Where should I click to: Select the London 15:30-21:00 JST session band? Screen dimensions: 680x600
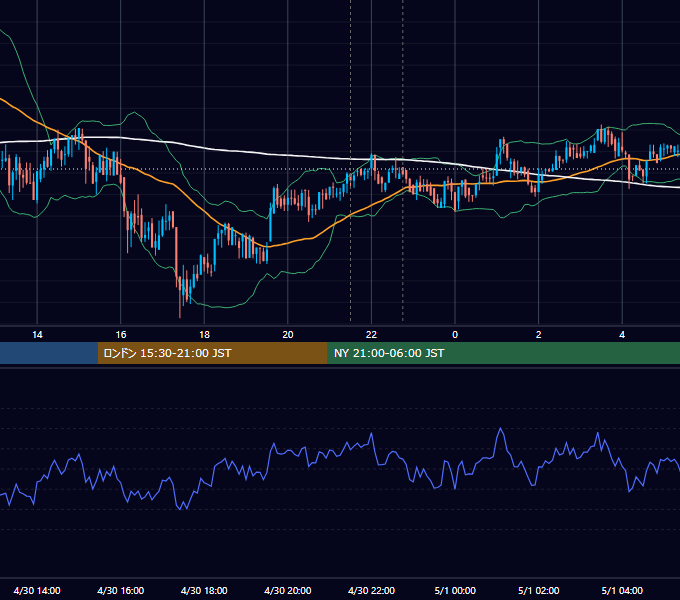coord(212,353)
